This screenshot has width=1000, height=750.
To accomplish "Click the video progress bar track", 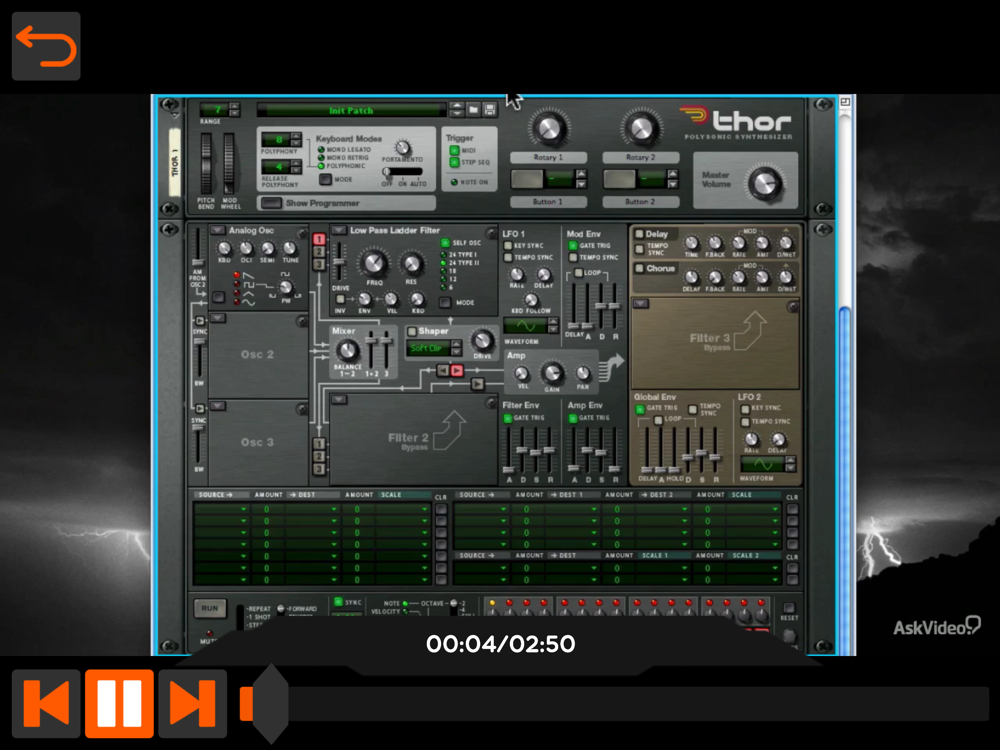I will [x=614, y=704].
